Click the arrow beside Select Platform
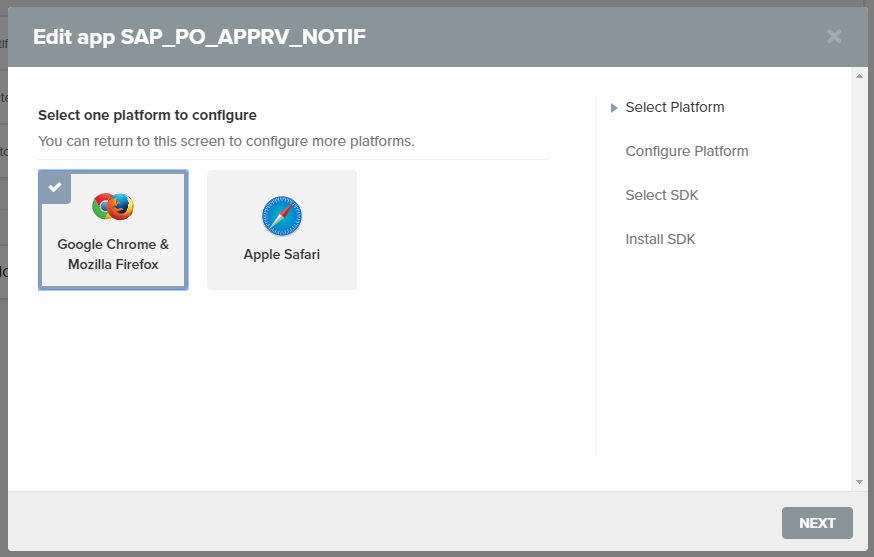Screen dimensions: 874x557 point(614,108)
